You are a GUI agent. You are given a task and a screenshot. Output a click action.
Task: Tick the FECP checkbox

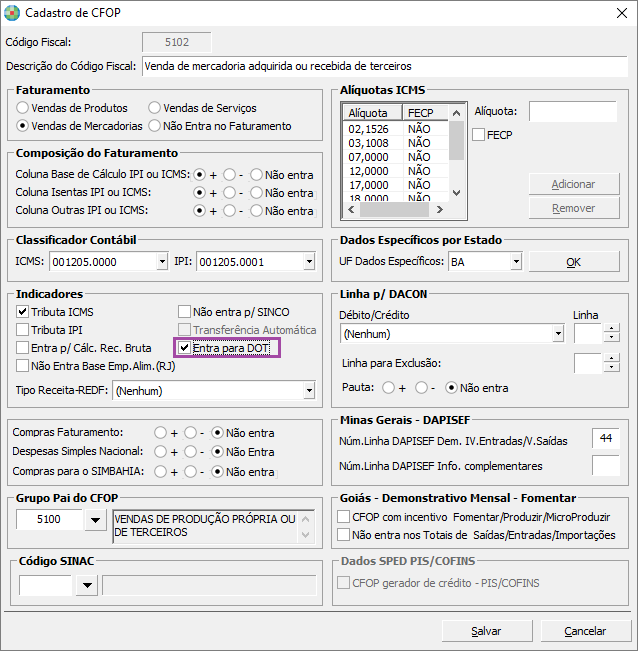[479, 135]
